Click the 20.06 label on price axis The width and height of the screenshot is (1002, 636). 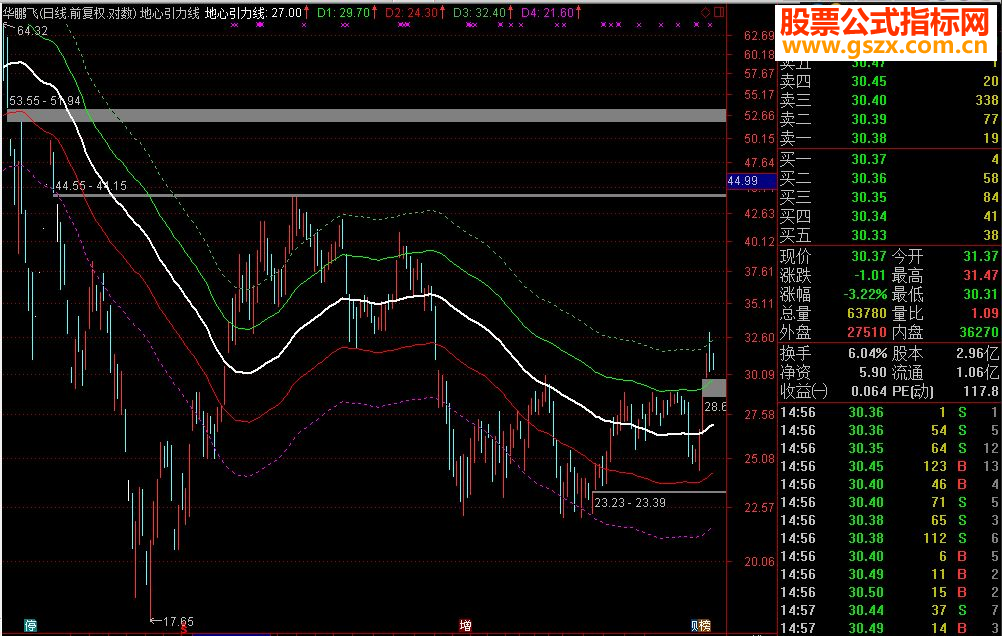tap(759, 562)
